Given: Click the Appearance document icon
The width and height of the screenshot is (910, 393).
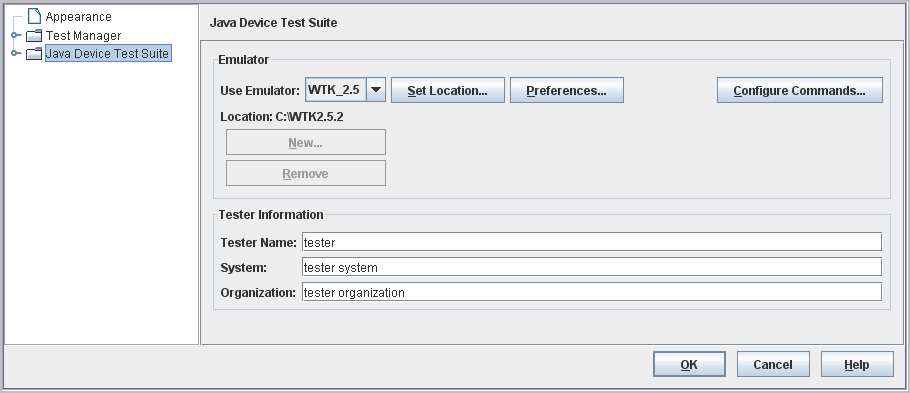Looking at the screenshot, I should pyautogui.click(x=34, y=16).
